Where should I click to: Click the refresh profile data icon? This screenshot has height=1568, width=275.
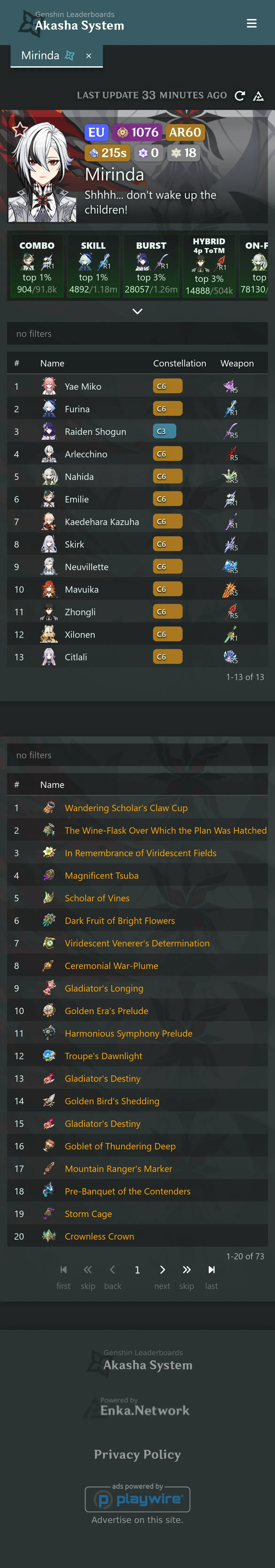240,96
